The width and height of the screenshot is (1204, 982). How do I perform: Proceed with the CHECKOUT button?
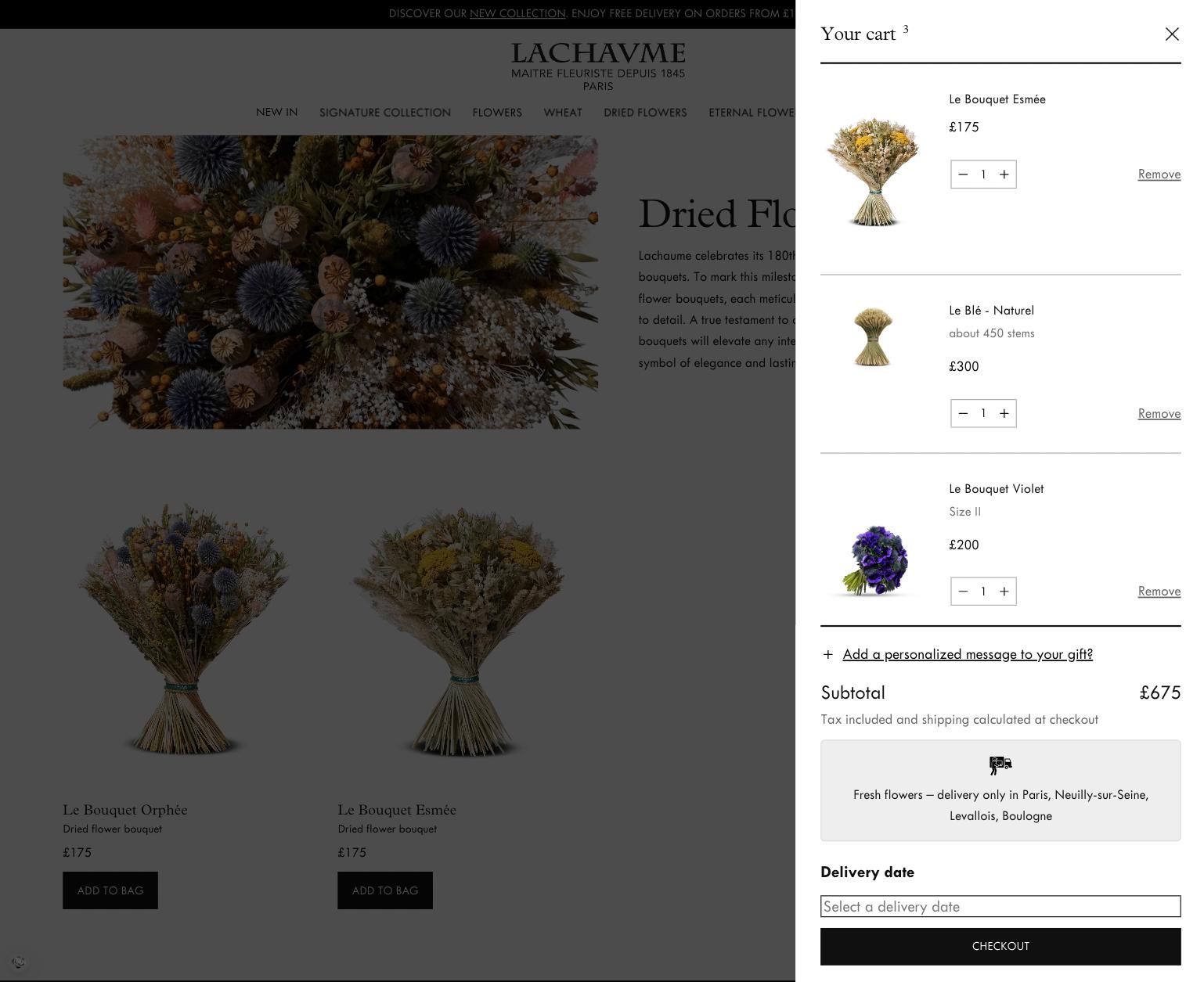point(1000,946)
